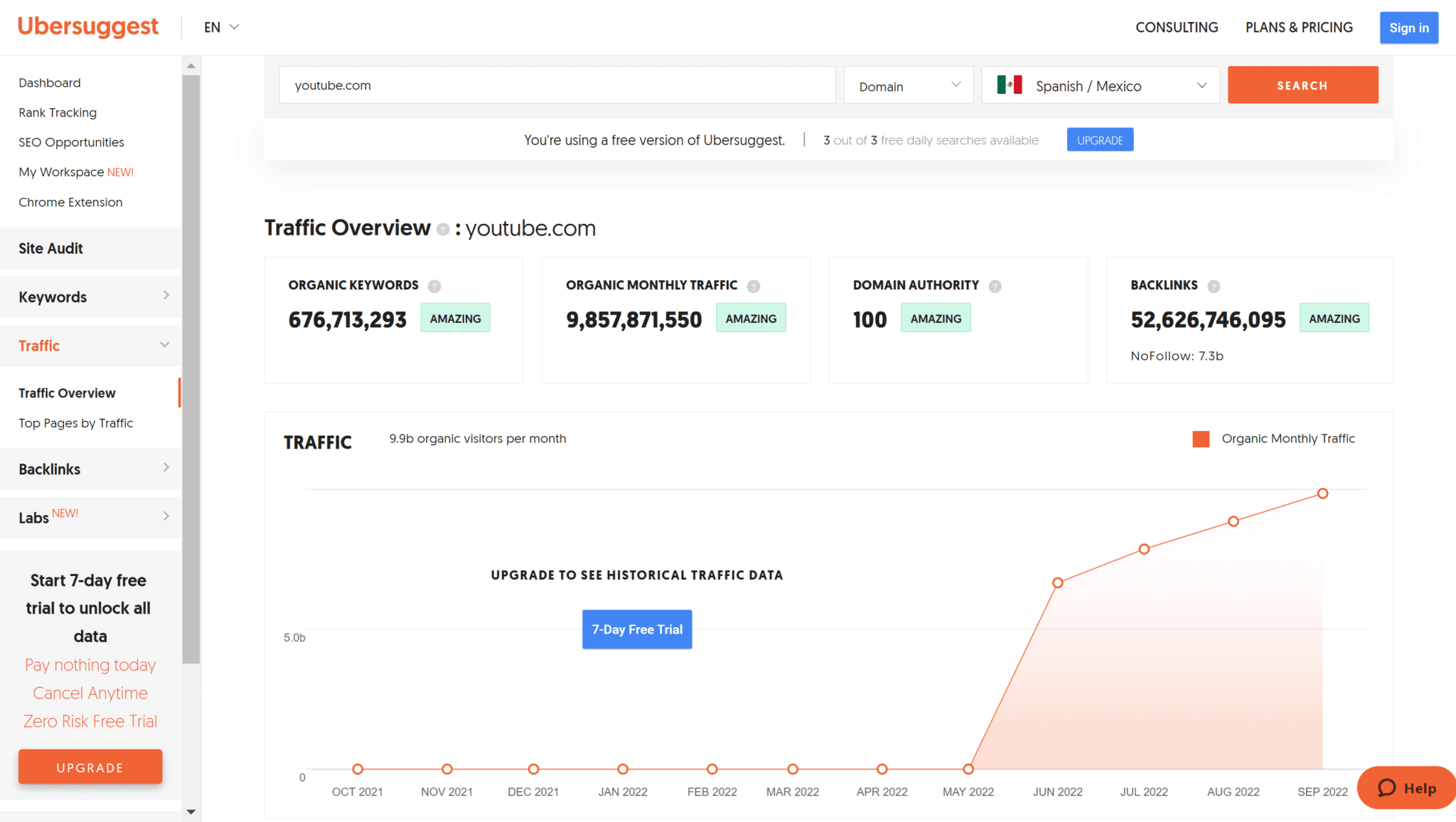Open the Spanish / Mexico language dropdown
1456x822 pixels.
[1101, 85]
